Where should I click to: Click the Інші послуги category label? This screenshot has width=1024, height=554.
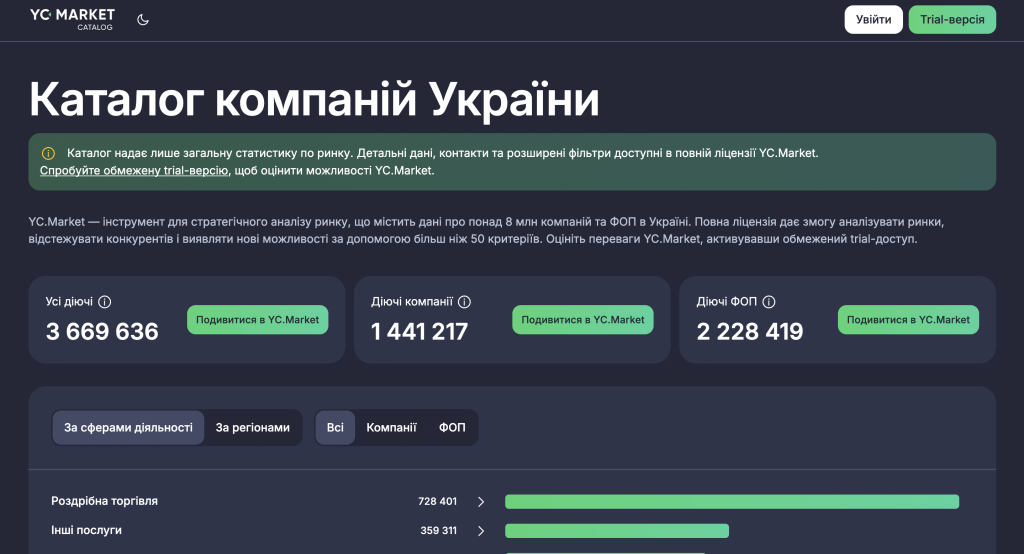(86, 530)
